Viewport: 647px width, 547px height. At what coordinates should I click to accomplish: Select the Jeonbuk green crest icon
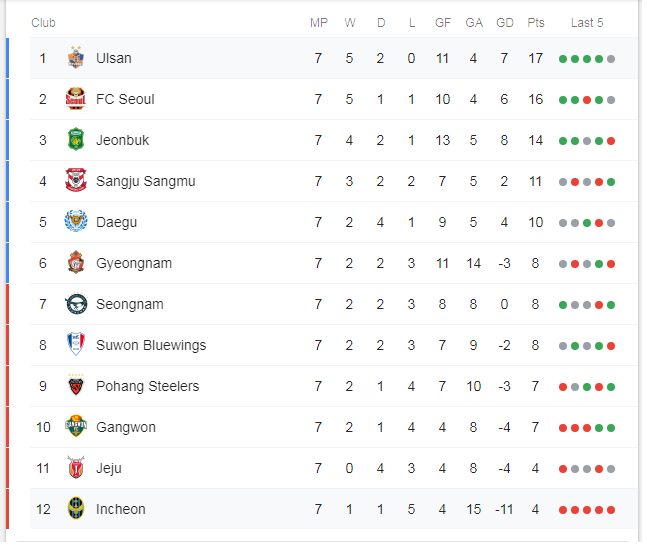coord(76,139)
